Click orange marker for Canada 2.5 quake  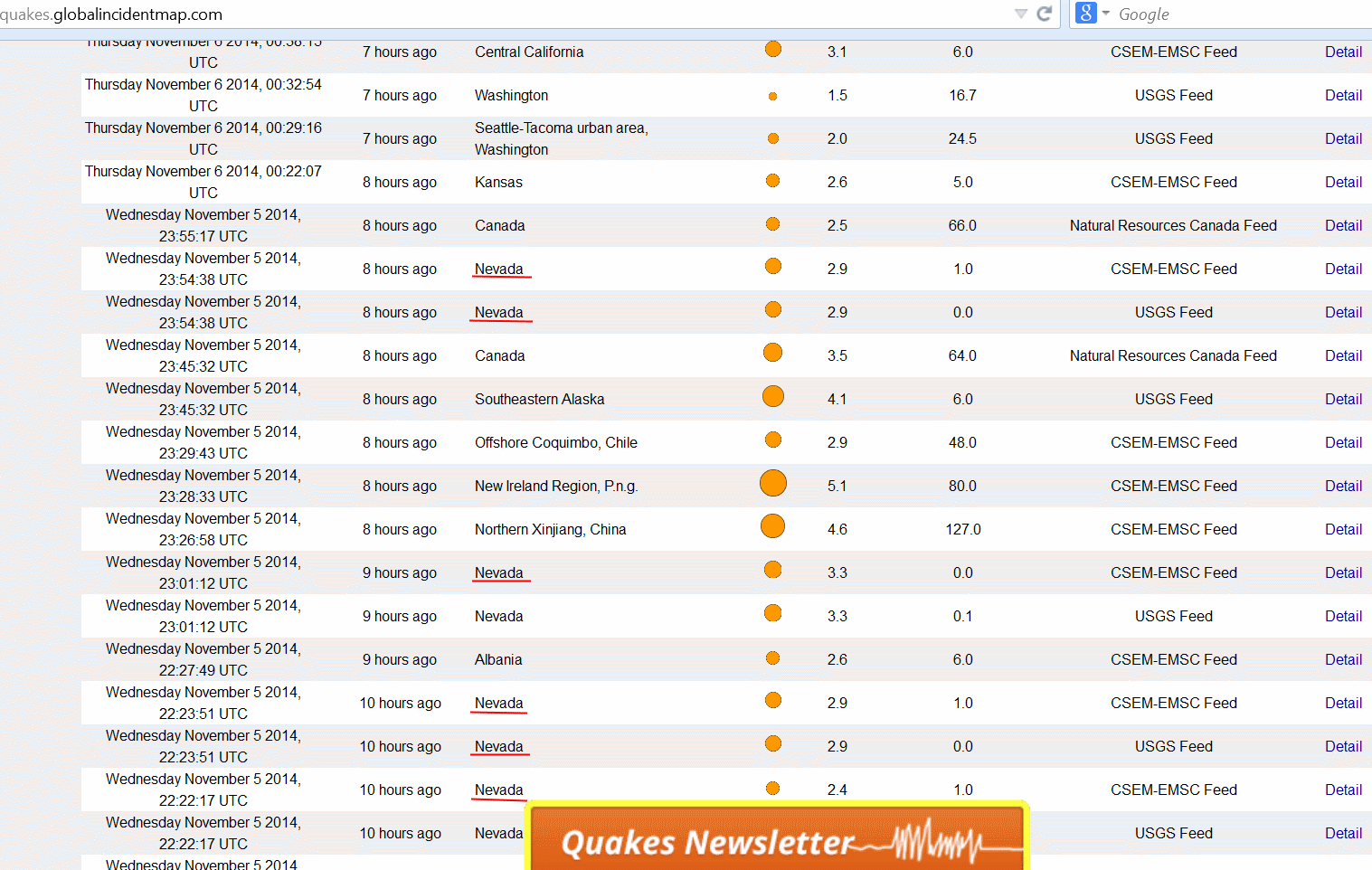coord(773,224)
